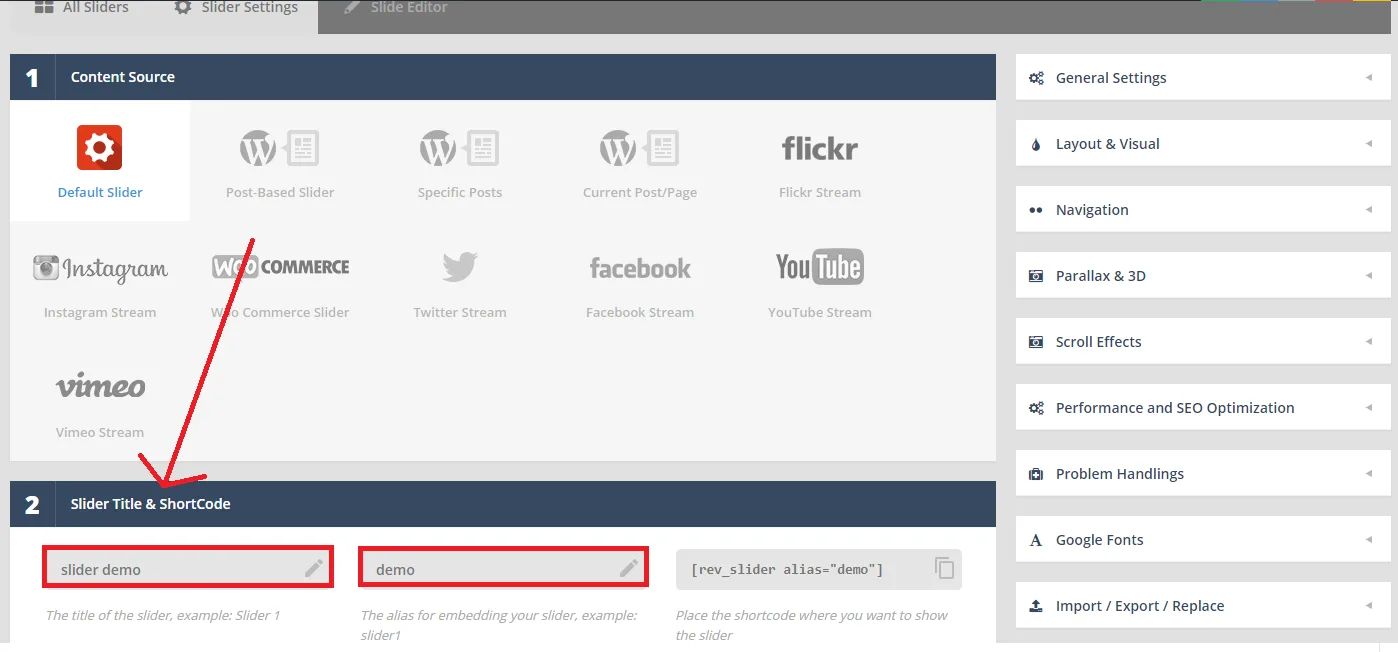Pick the WooCommerce Slider logo
This screenshot has width=1398, height=652.
click(281, 267)
